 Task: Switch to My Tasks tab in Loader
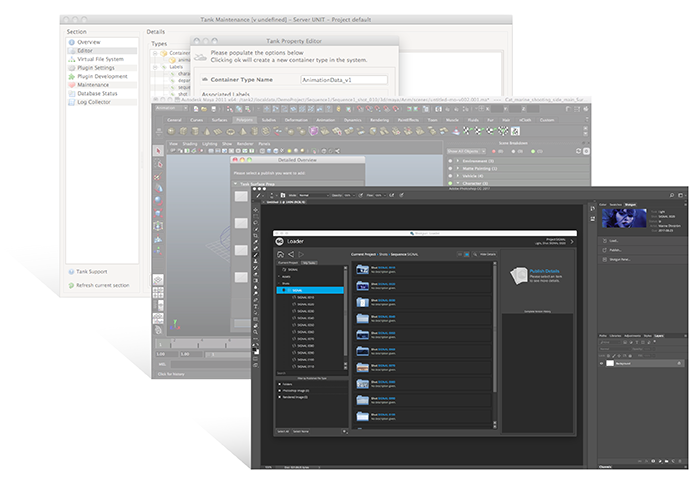[x=309, y=263]
